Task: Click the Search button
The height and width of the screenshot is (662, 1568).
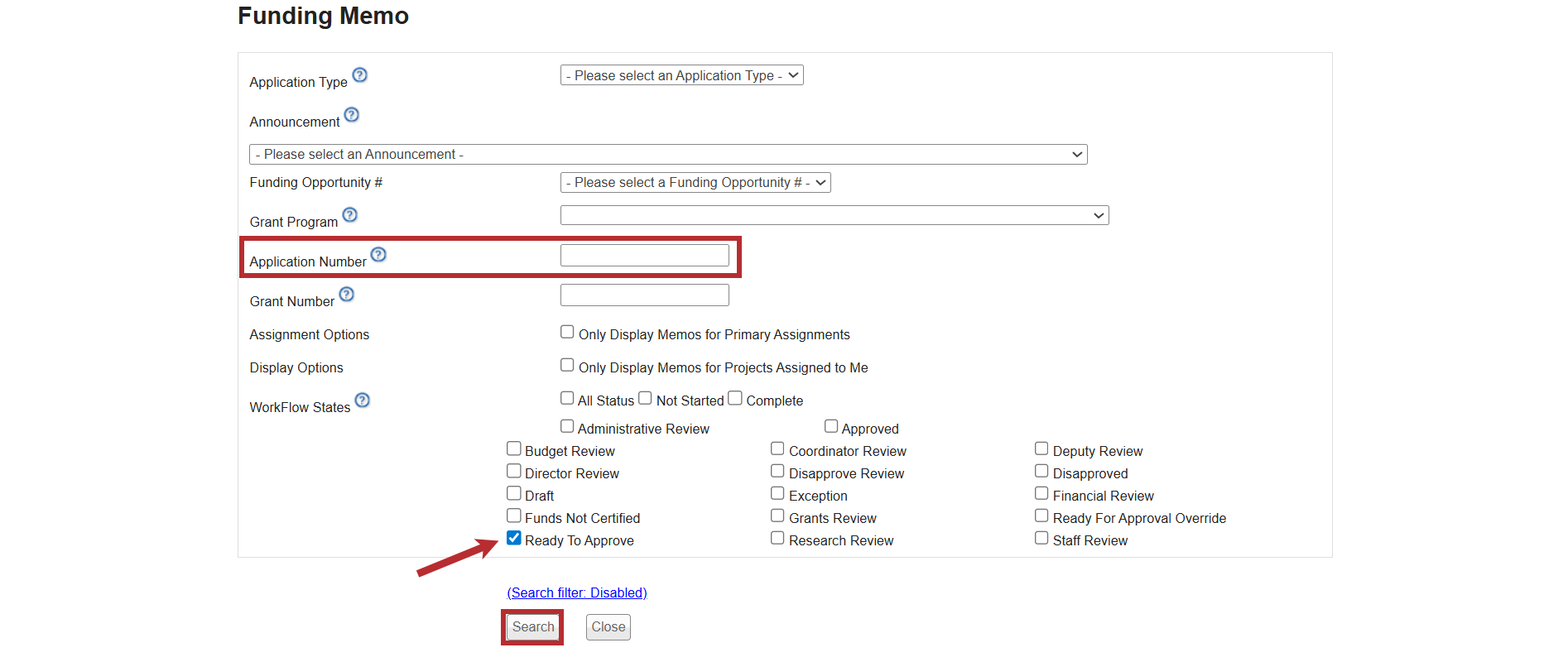Action: [532, 627]
